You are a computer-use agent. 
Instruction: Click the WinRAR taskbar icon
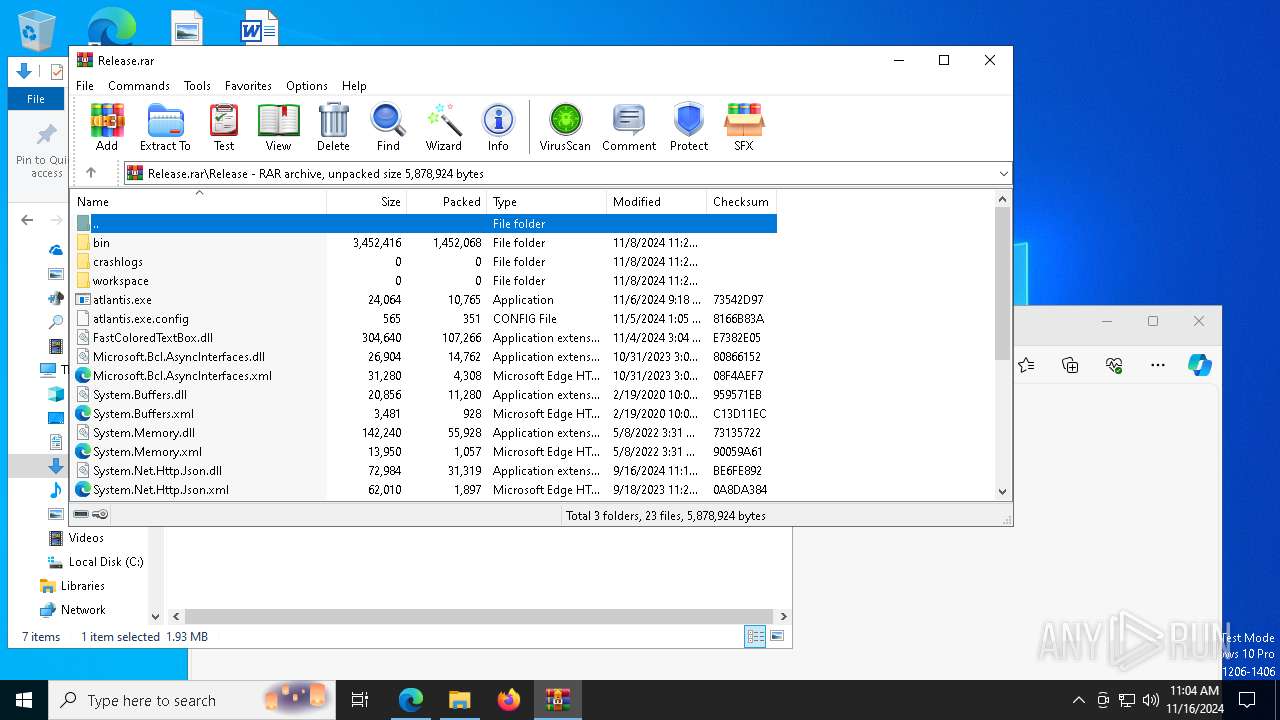tap(558, 700)
